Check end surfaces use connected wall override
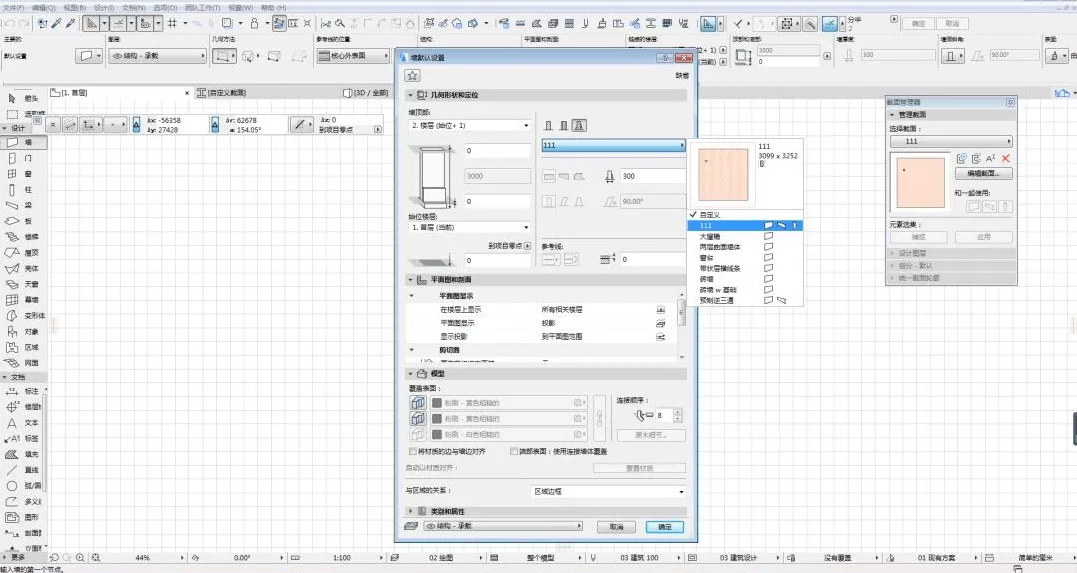The width and height of the screenshot is (1077, 573). [x=514, y=451]
